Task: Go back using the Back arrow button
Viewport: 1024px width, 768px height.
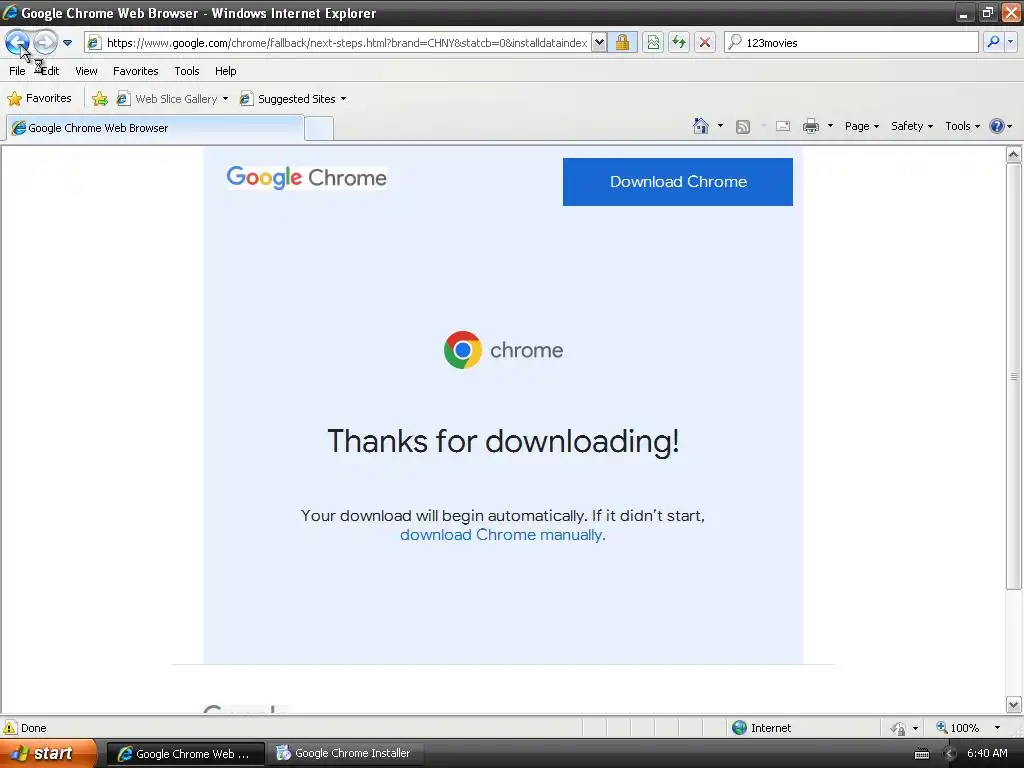Action: pyautogui.click(x=18, y=42)
